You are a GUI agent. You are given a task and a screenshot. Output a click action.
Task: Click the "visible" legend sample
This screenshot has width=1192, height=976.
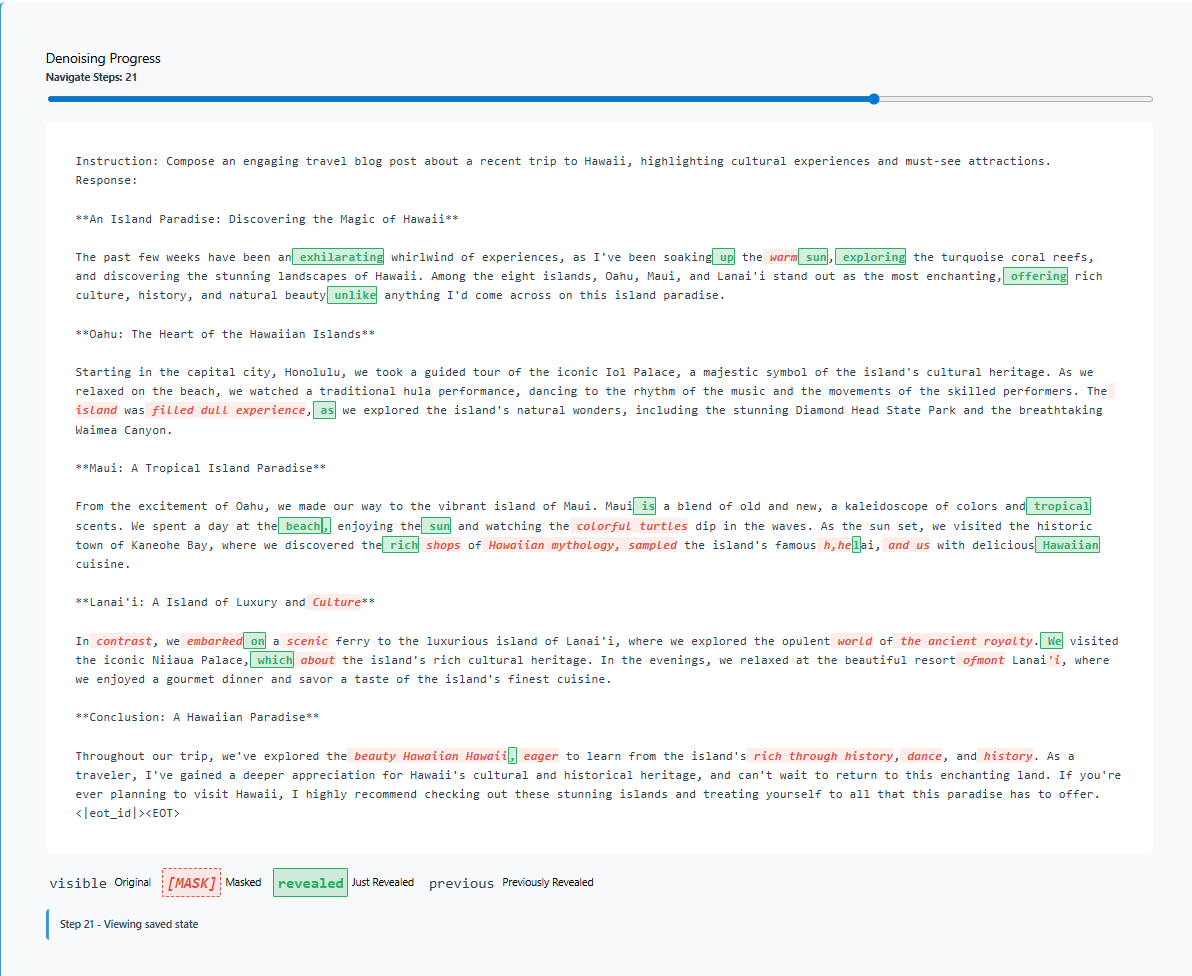point(78,883)
